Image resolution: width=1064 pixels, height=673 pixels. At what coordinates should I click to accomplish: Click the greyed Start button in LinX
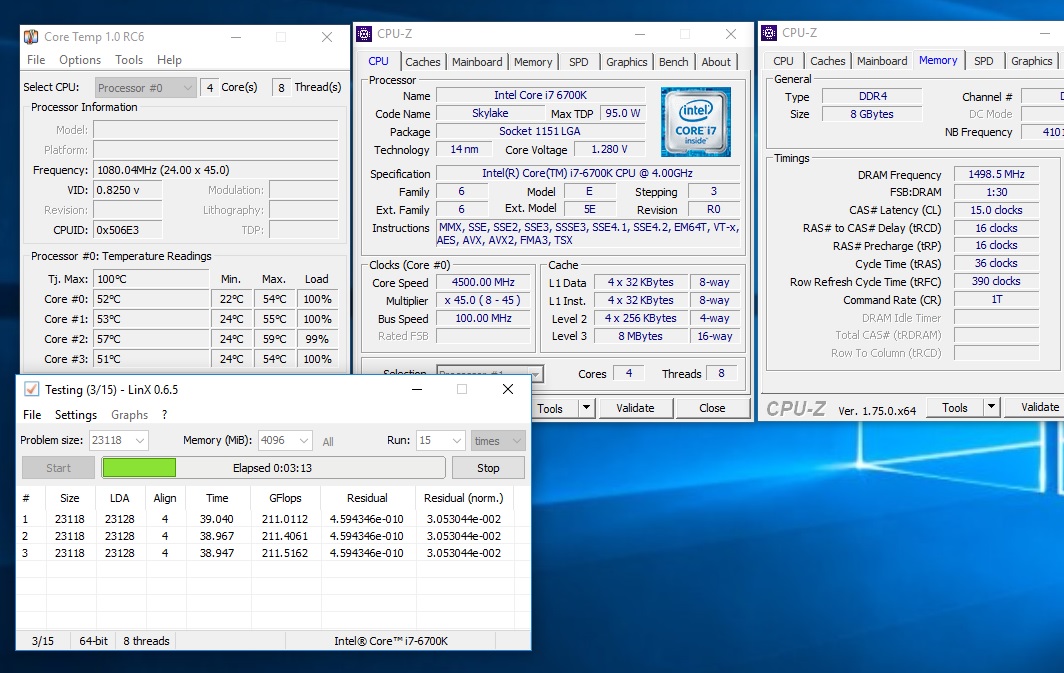[x=58, y=467]
